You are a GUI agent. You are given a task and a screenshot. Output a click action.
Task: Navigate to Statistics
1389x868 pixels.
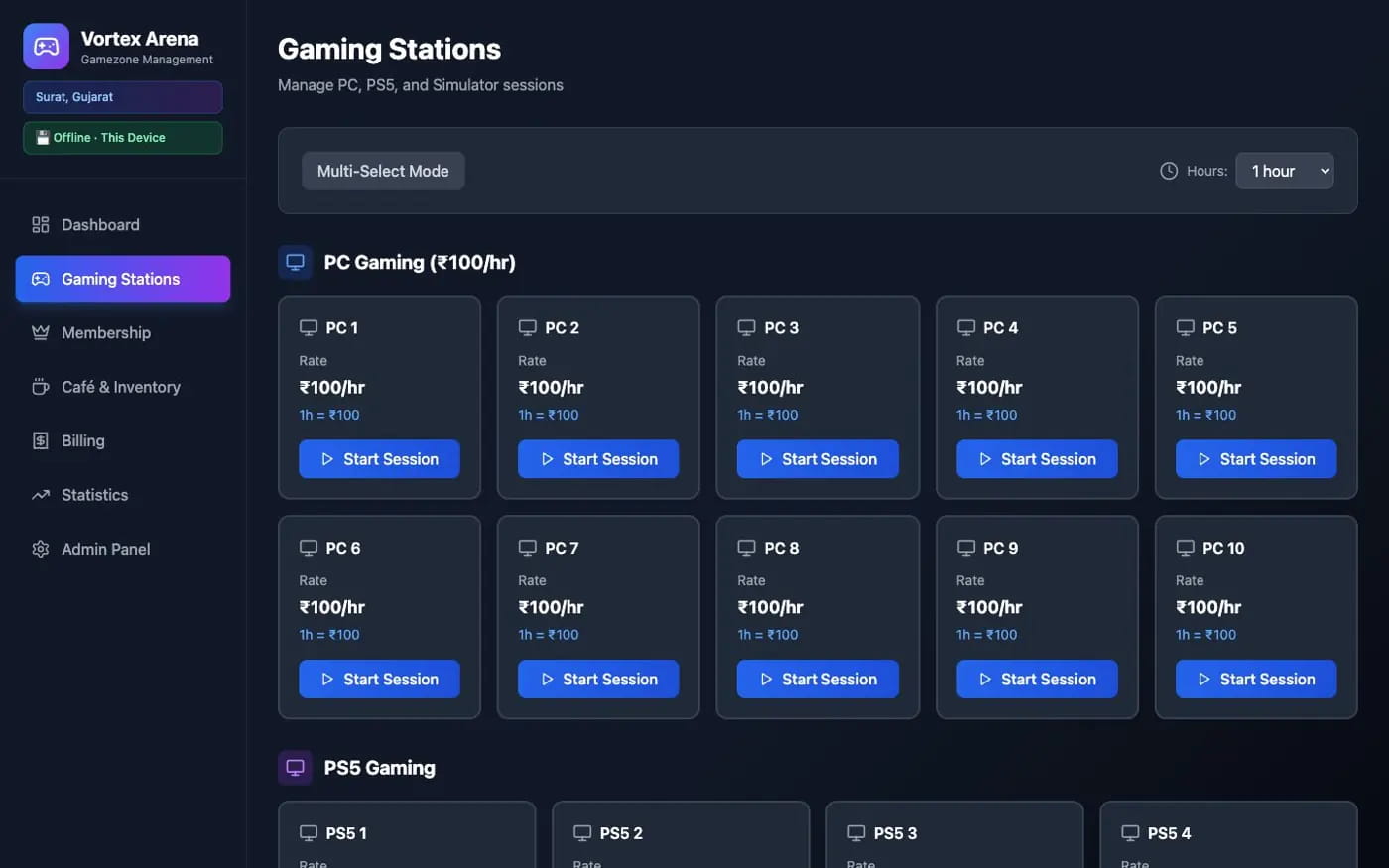tap(123, 495)
